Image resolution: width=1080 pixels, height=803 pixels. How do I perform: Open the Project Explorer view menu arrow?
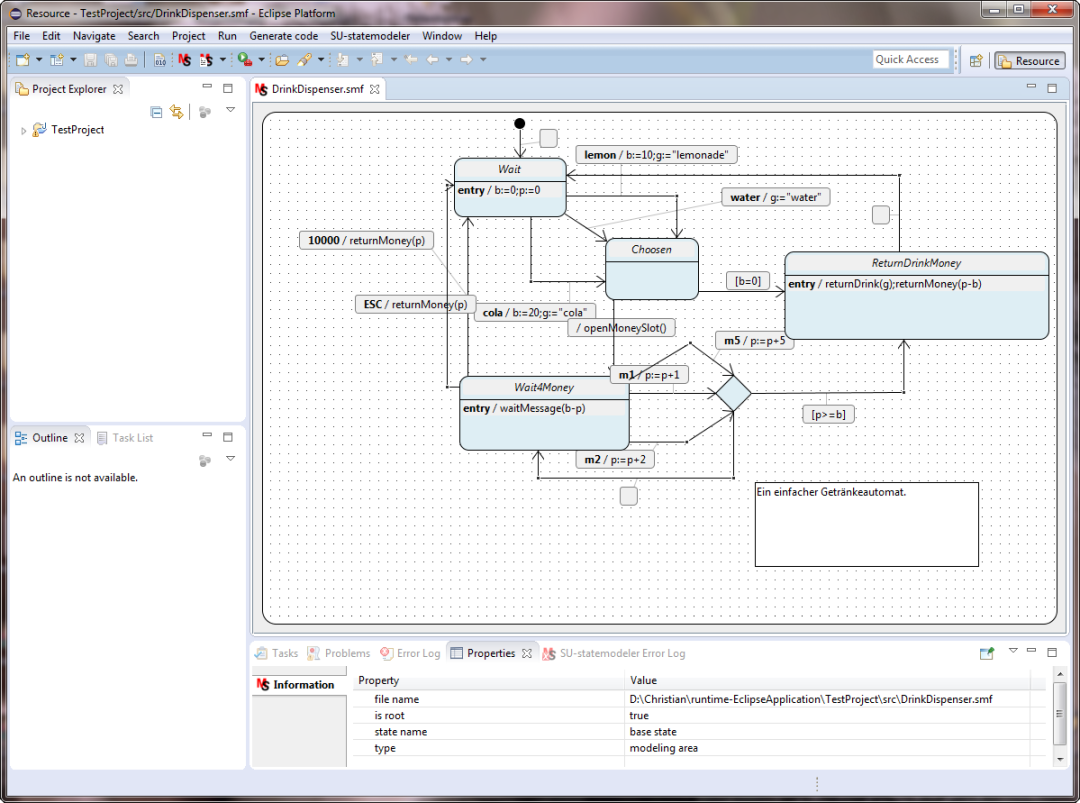pos(231,110)
